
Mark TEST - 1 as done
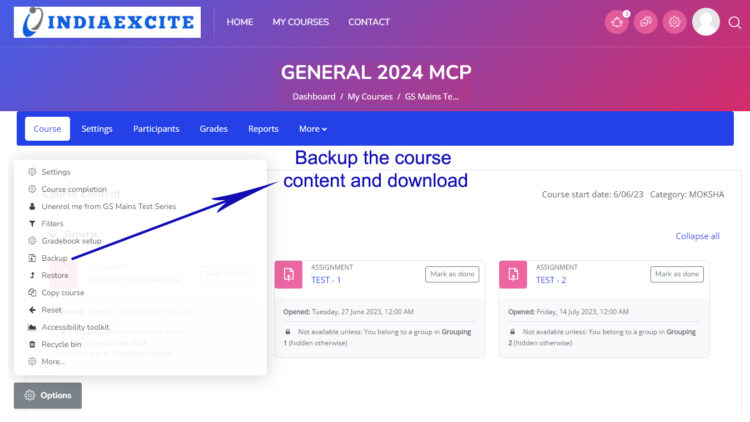pyautogui.click(x=452, y=274)
